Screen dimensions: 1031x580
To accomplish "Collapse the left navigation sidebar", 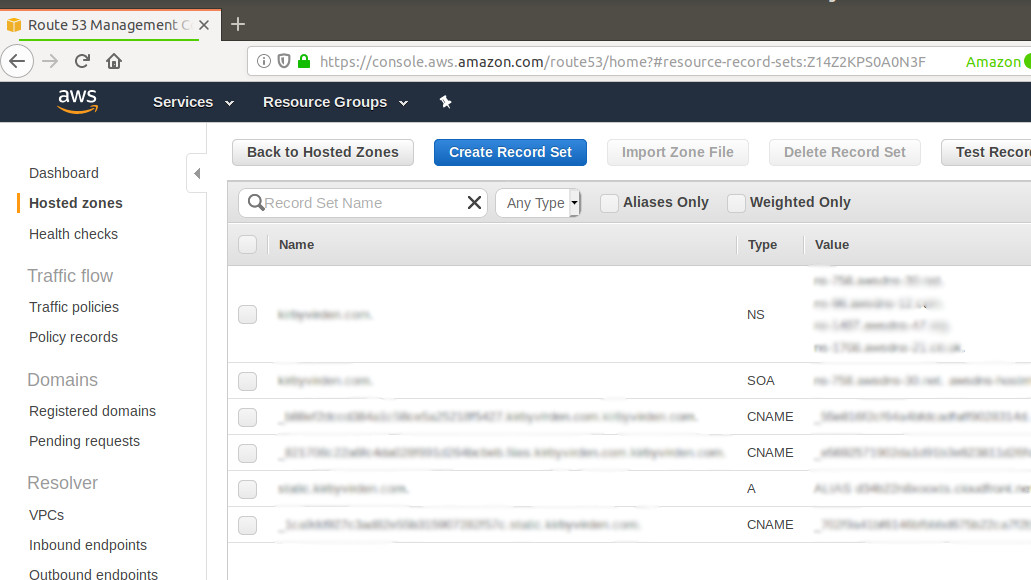I will pos(196,172).
